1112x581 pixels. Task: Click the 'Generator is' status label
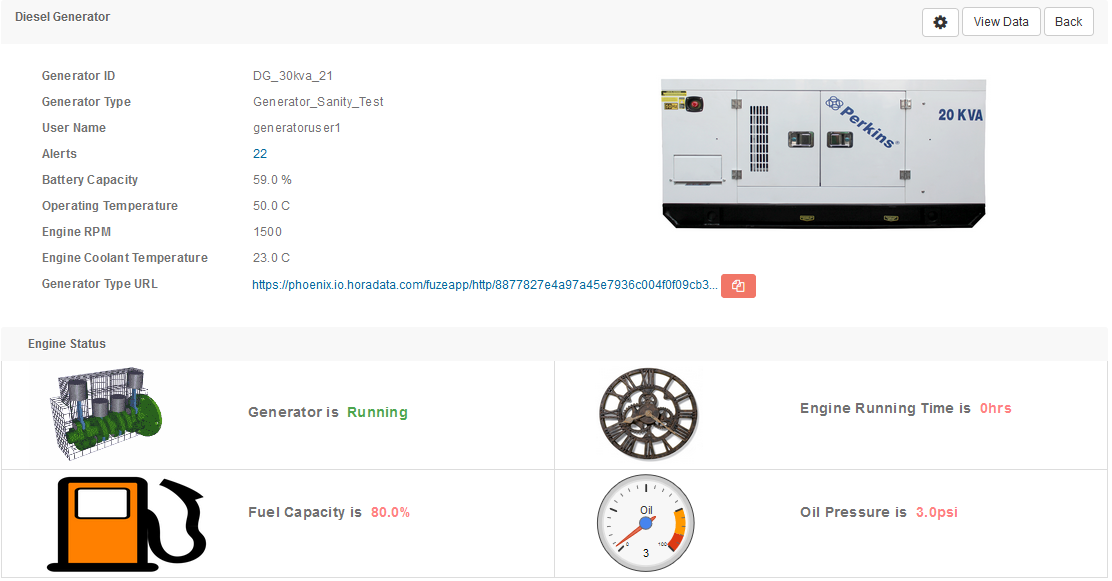(293, 412)
